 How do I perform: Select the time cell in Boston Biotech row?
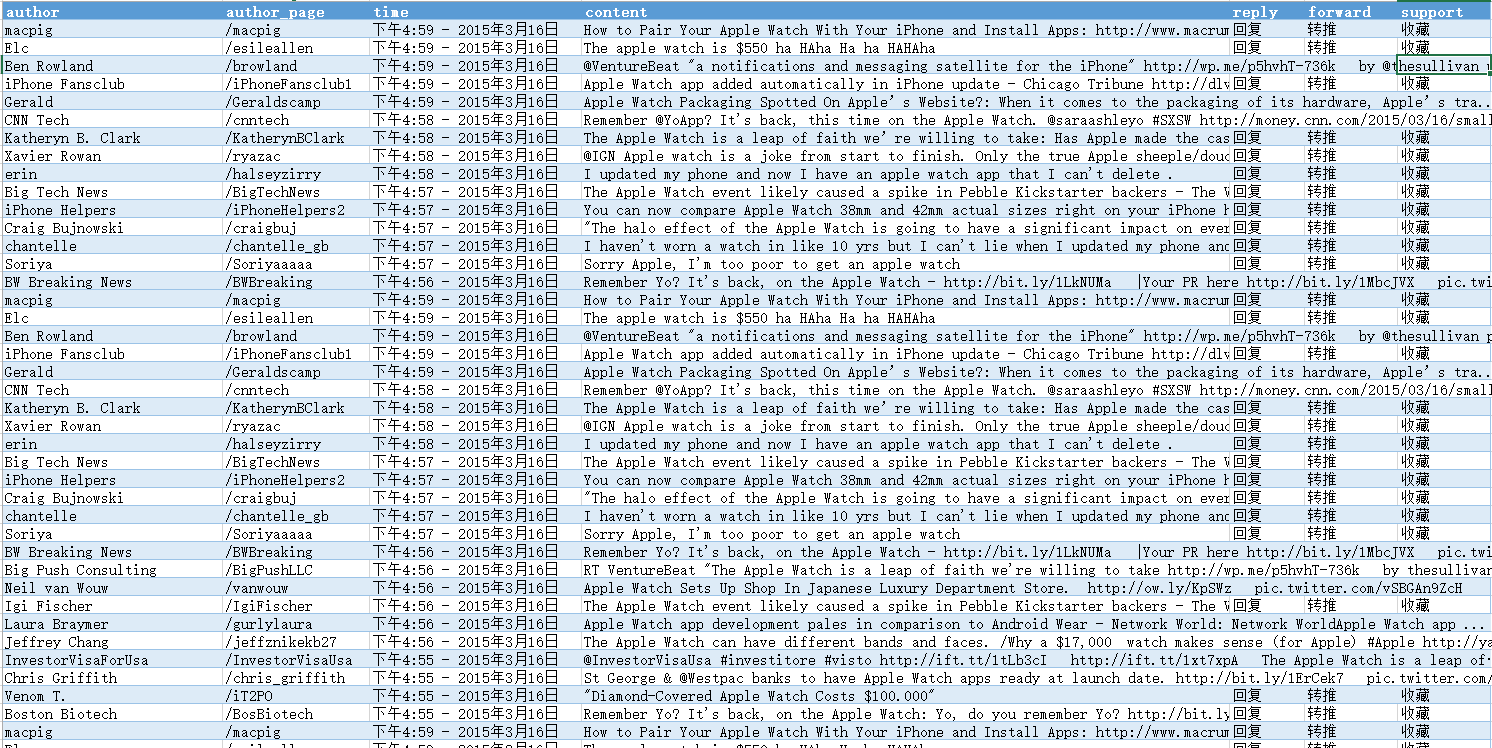476,714
